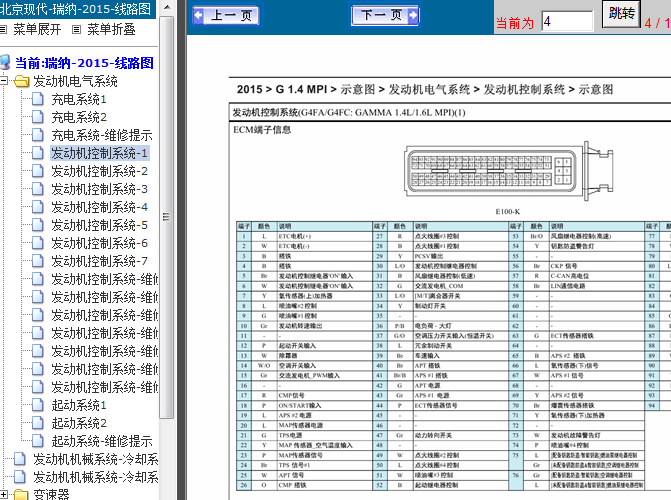Collapse all menus via 菜单折叠
Viewport: 671px width, 500px height.
[x=111, y=30]
